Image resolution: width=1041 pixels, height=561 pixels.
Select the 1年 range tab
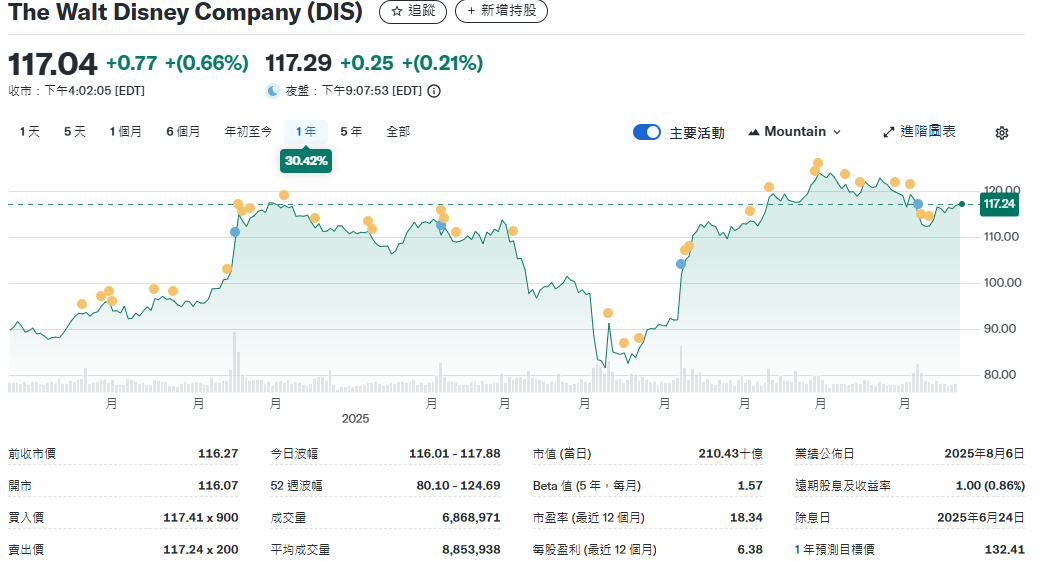pyautogui.click(x=305, y=131)
